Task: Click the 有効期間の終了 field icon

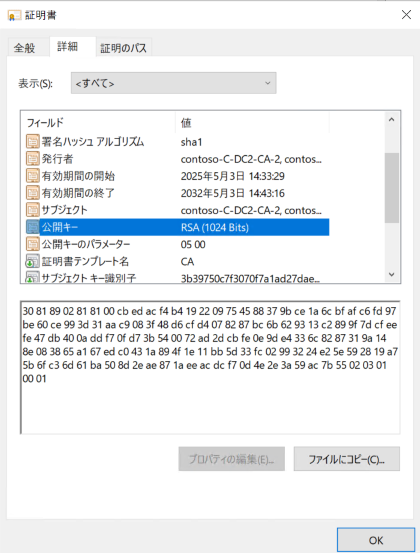Action: [x=32, y=193]
